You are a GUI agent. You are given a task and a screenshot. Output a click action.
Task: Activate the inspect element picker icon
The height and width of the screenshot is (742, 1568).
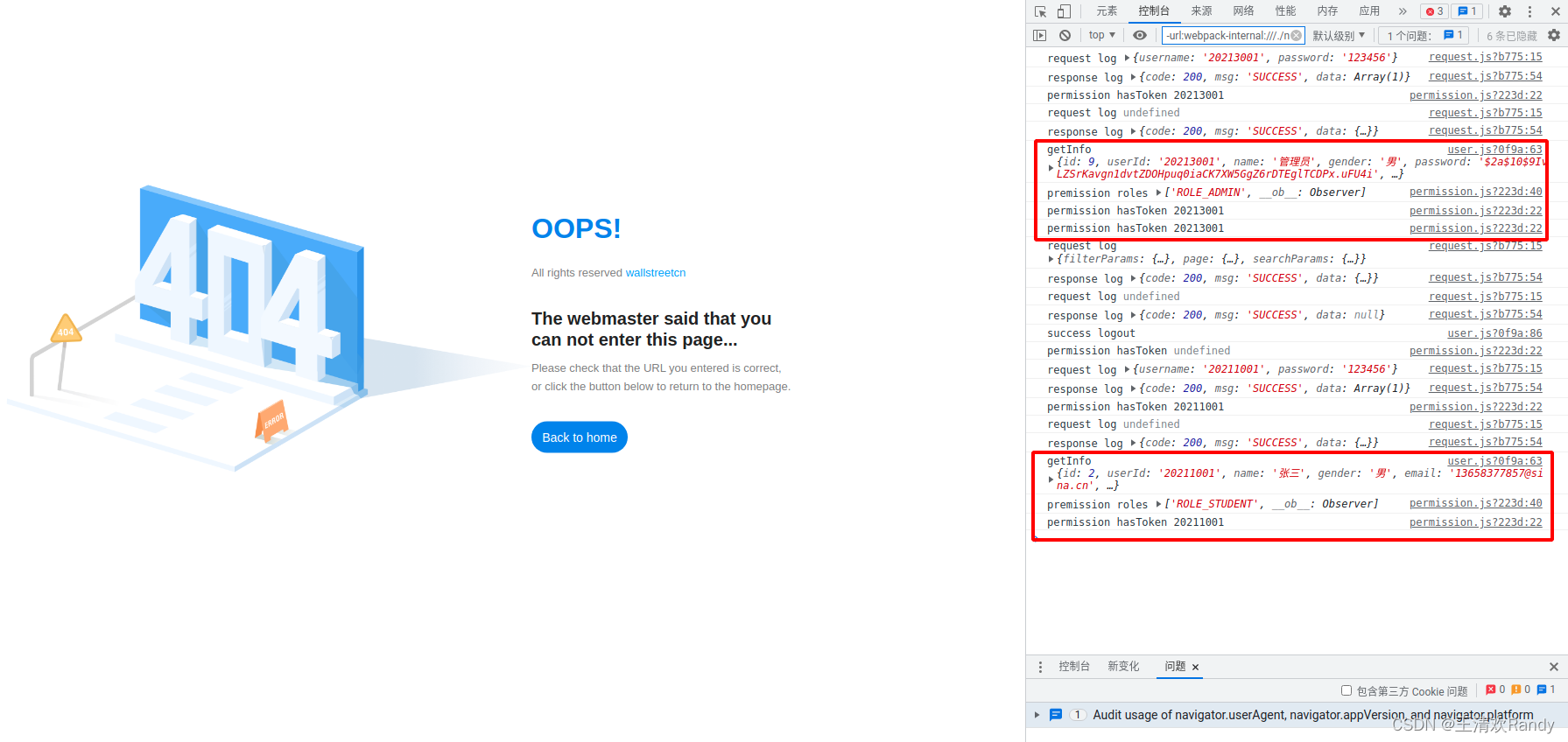[1040, 11]
